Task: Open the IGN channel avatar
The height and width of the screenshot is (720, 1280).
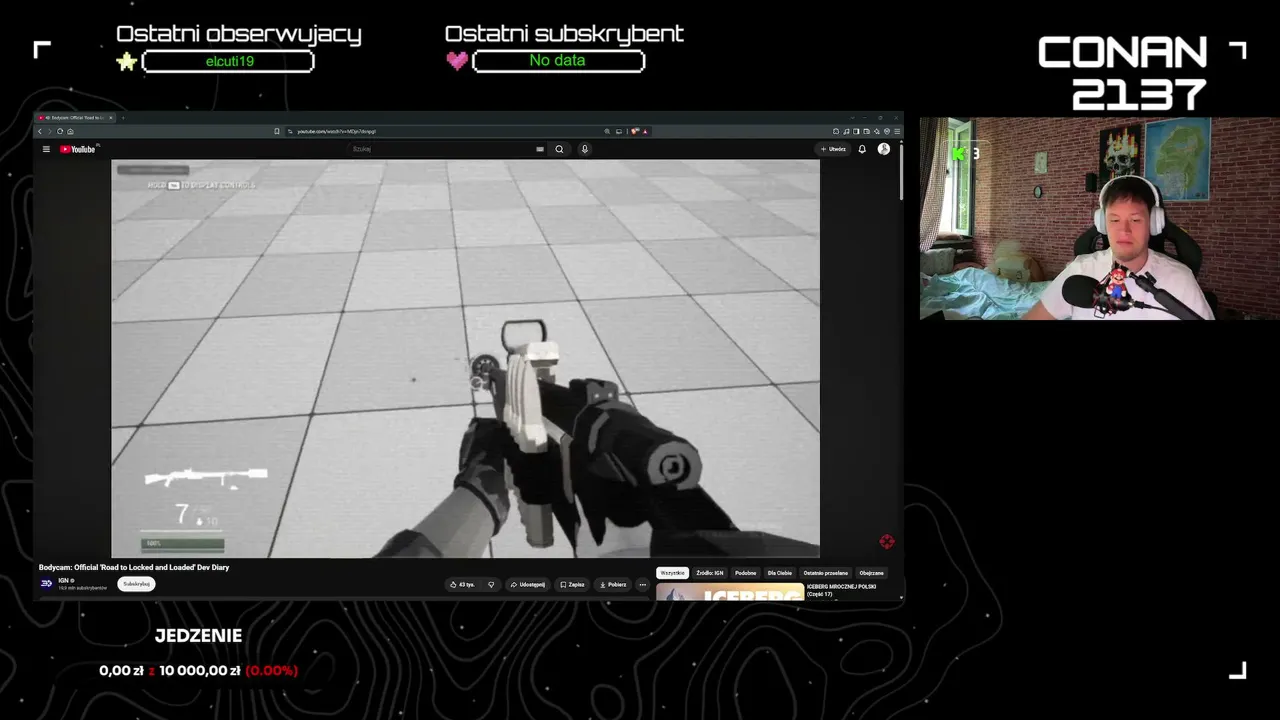Action: pyautogui.click(x=46, y=583)
